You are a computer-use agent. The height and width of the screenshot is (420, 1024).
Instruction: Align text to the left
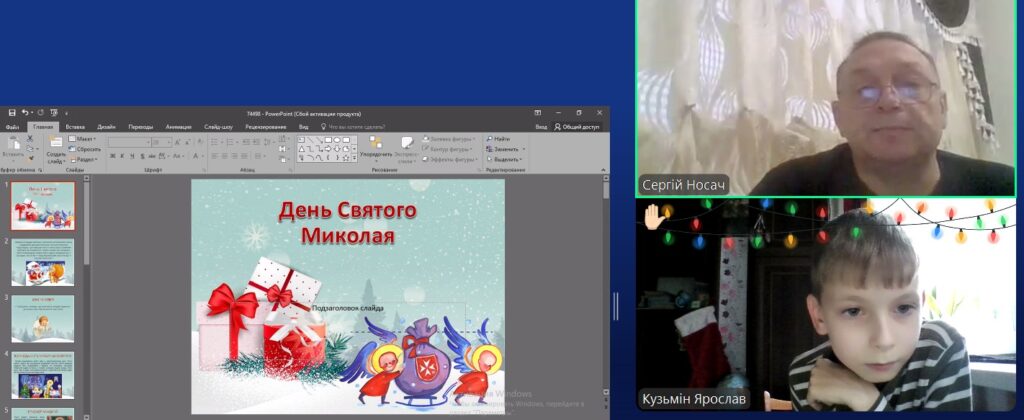coord(215,156)
